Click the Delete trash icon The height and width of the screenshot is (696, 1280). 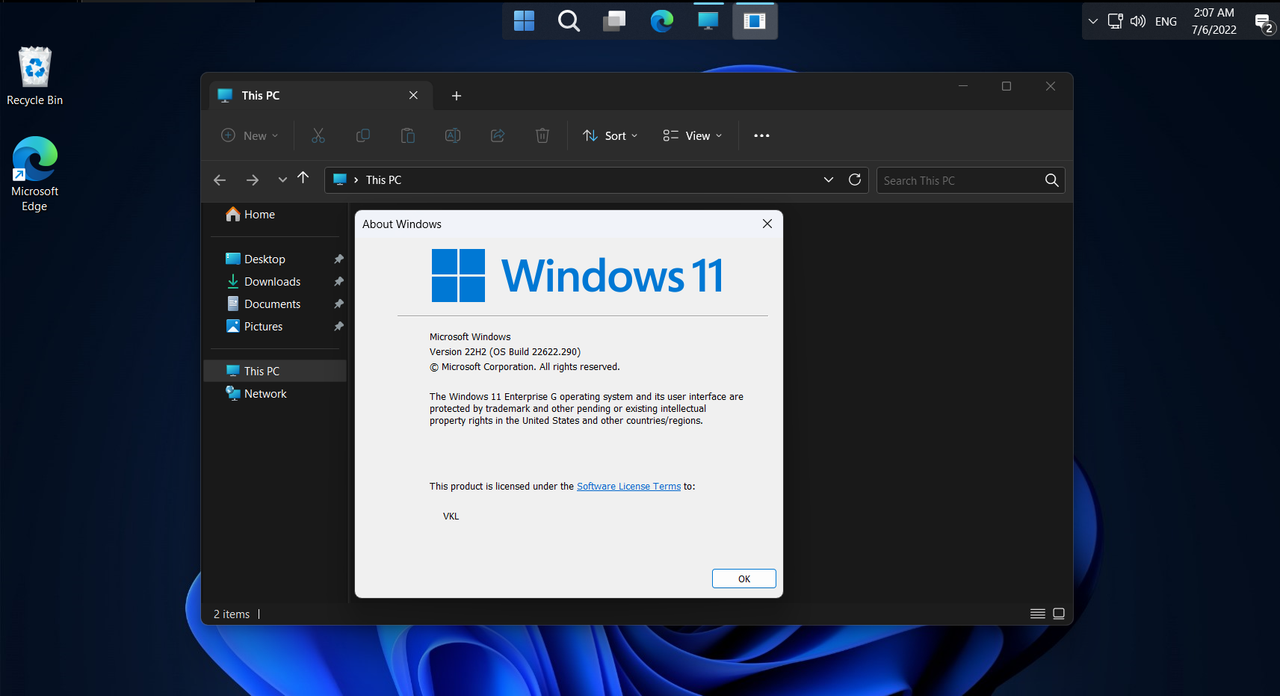(x=542, y=136)
